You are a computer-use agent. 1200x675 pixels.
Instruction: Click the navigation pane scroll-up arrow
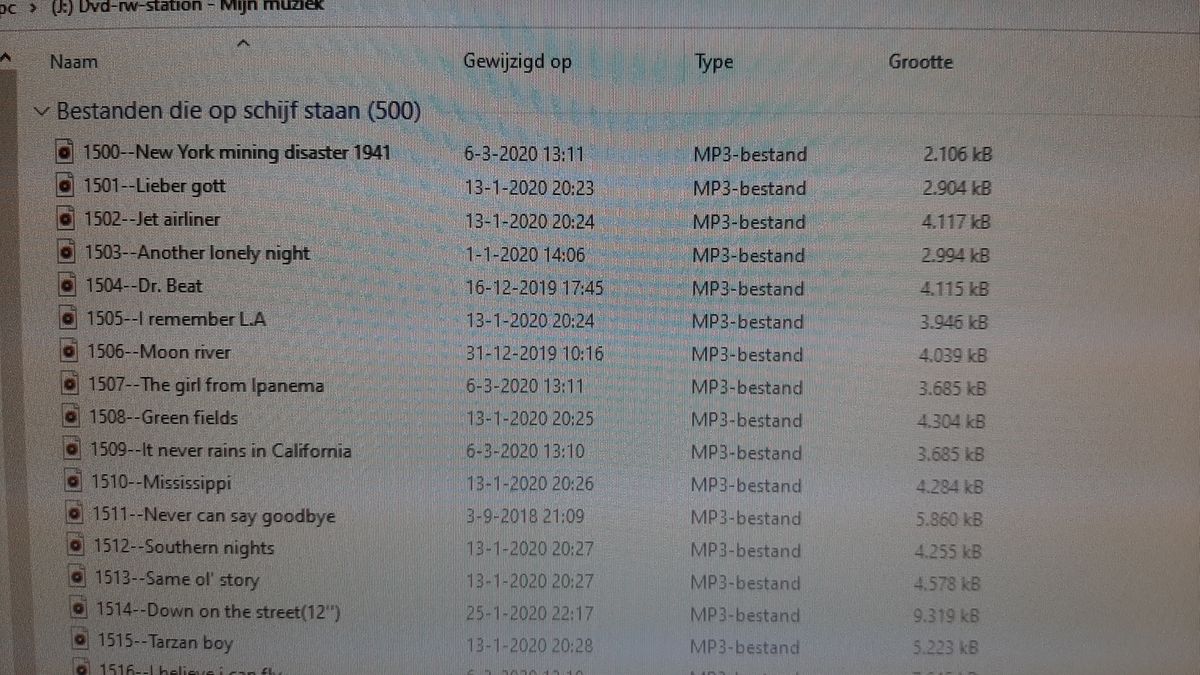tap(5, 60)
